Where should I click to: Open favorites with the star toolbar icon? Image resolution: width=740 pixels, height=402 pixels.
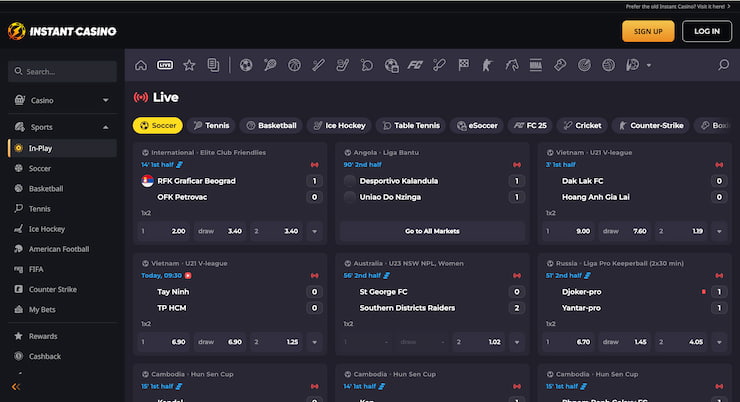coord(189,65)
